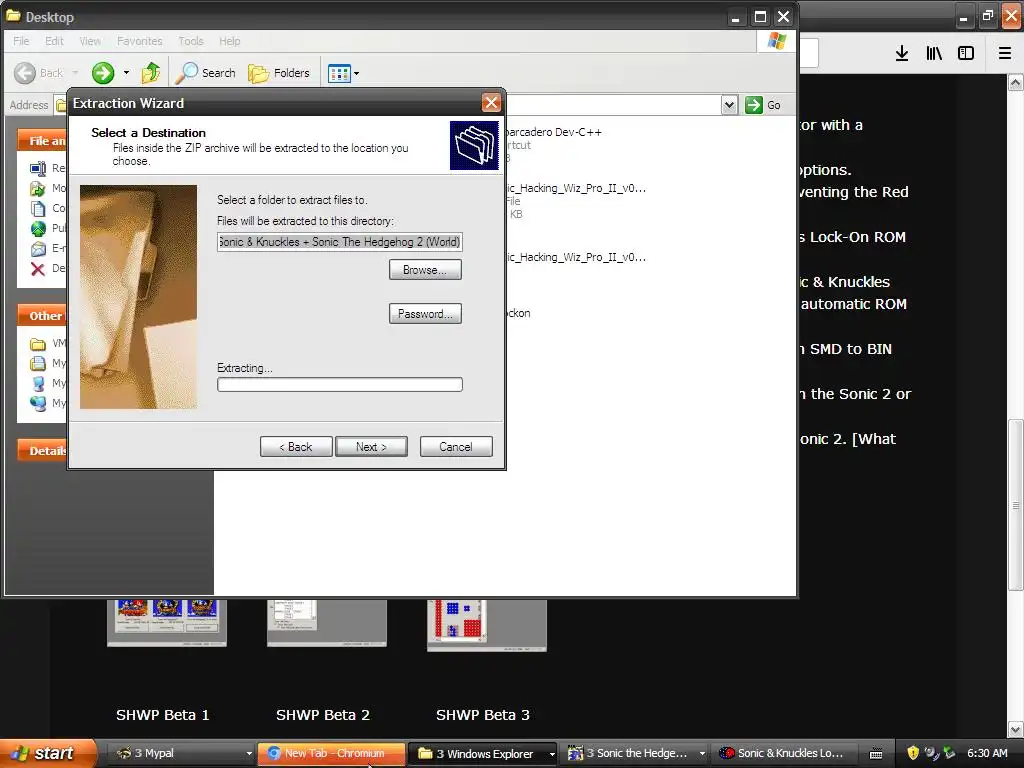
Task: Open the Forward history dropdown arrow
Action: tap(126, 72)
